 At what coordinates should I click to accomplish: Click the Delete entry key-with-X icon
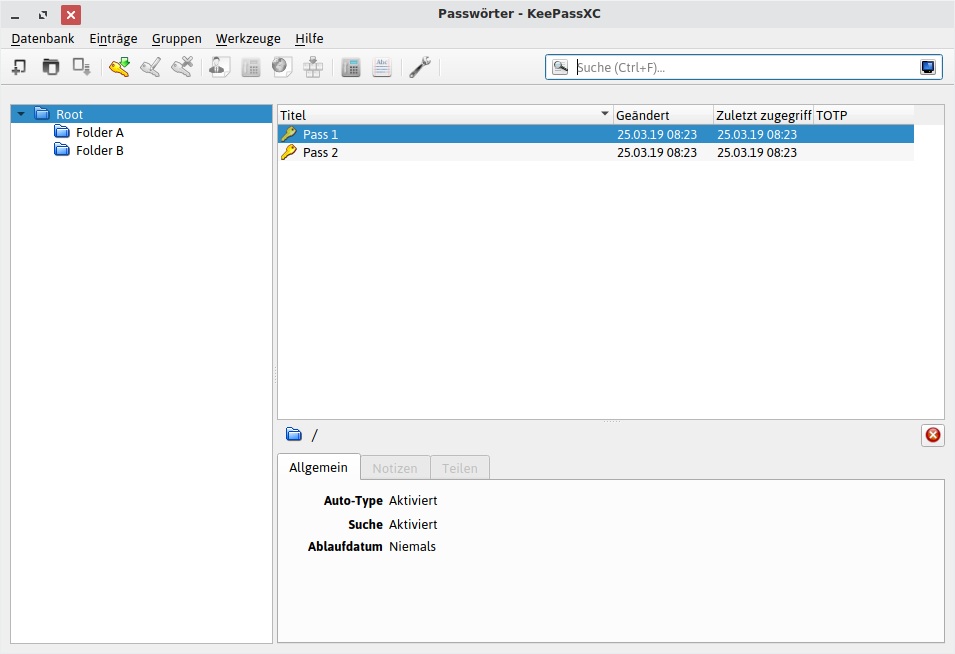(x=182, y=67)
